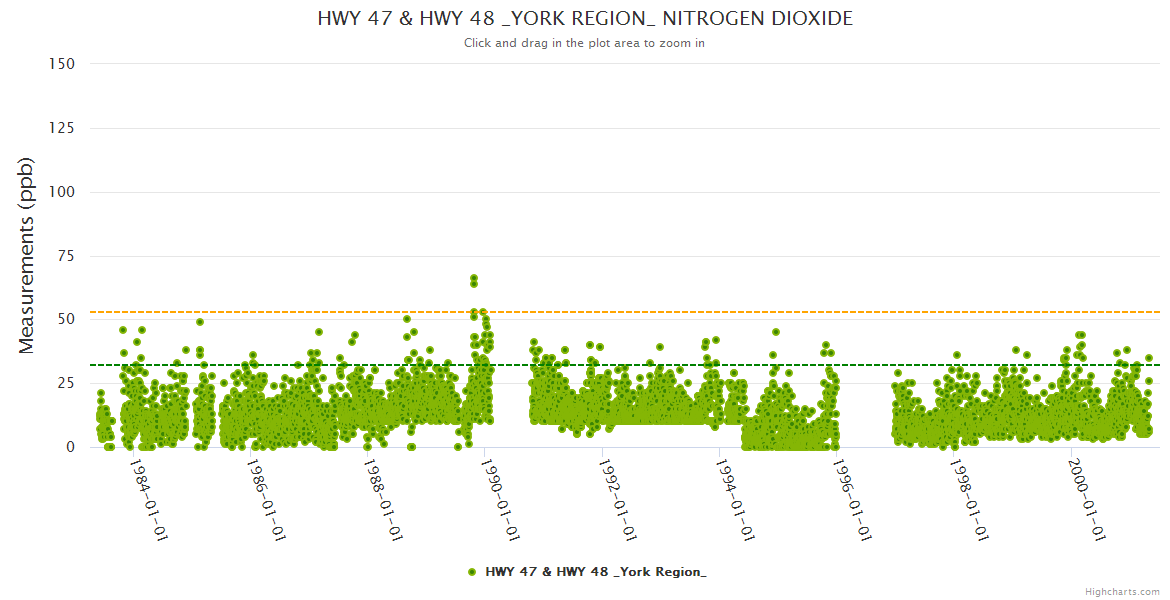Click the 100 y-axis tick label
This screenshot has height=600, width=1170.
(x=61, y=192)
